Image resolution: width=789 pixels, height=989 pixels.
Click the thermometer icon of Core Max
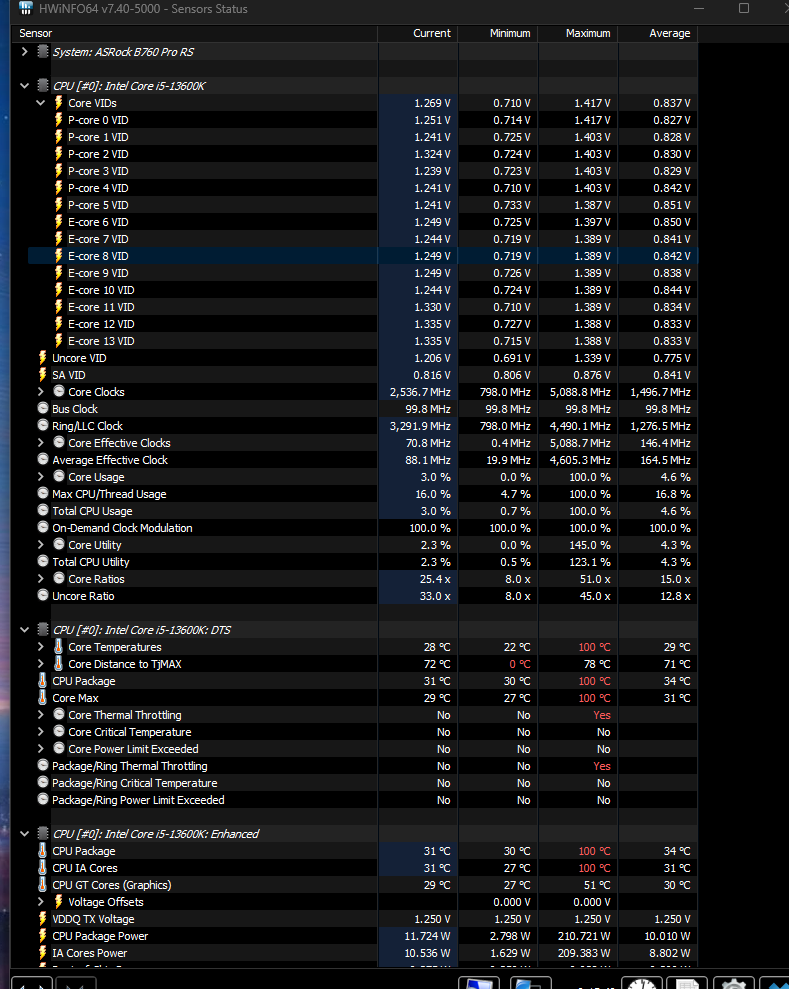coord(43,698)
